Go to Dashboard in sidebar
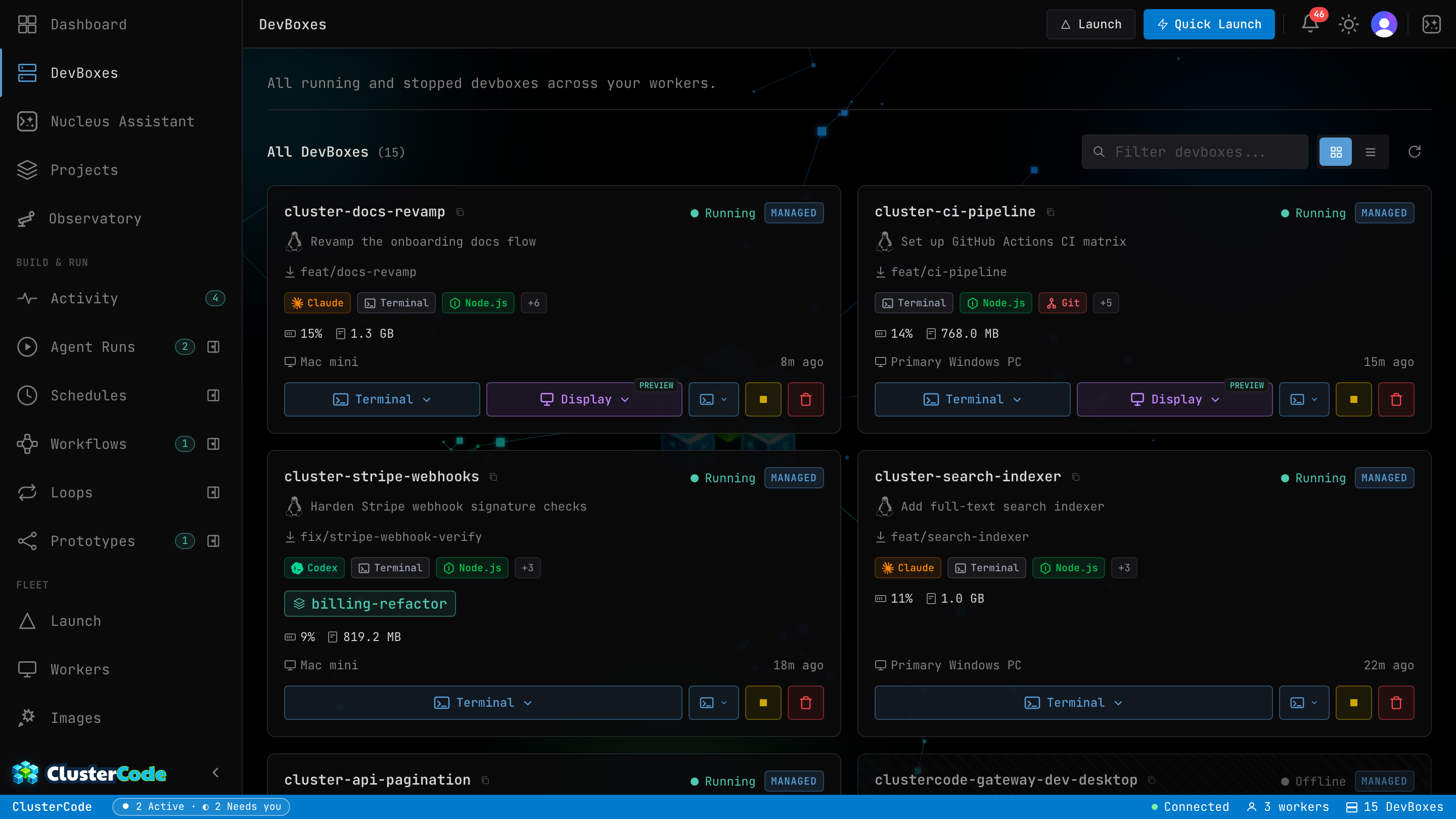Screen dimensions: 1456x819 click(121, 24)
